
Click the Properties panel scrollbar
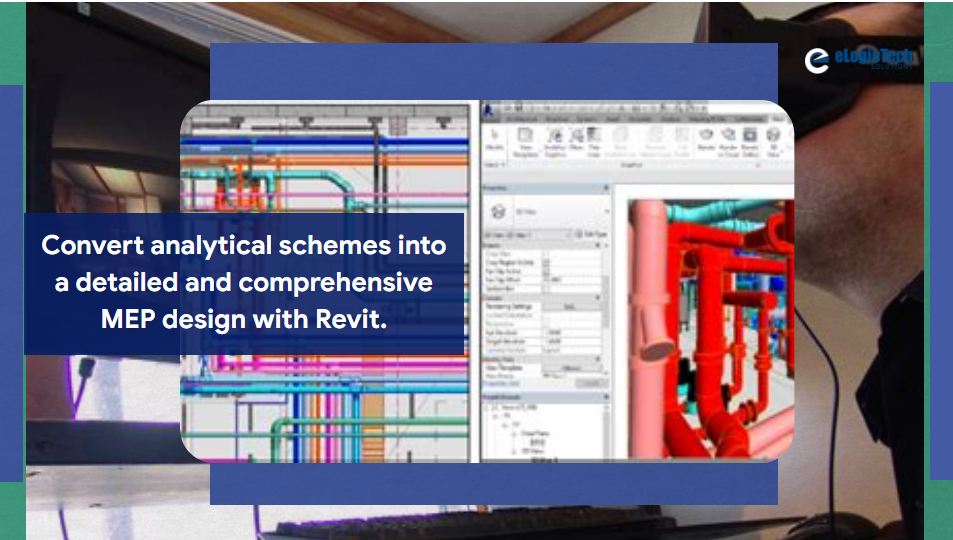point(605,304)
